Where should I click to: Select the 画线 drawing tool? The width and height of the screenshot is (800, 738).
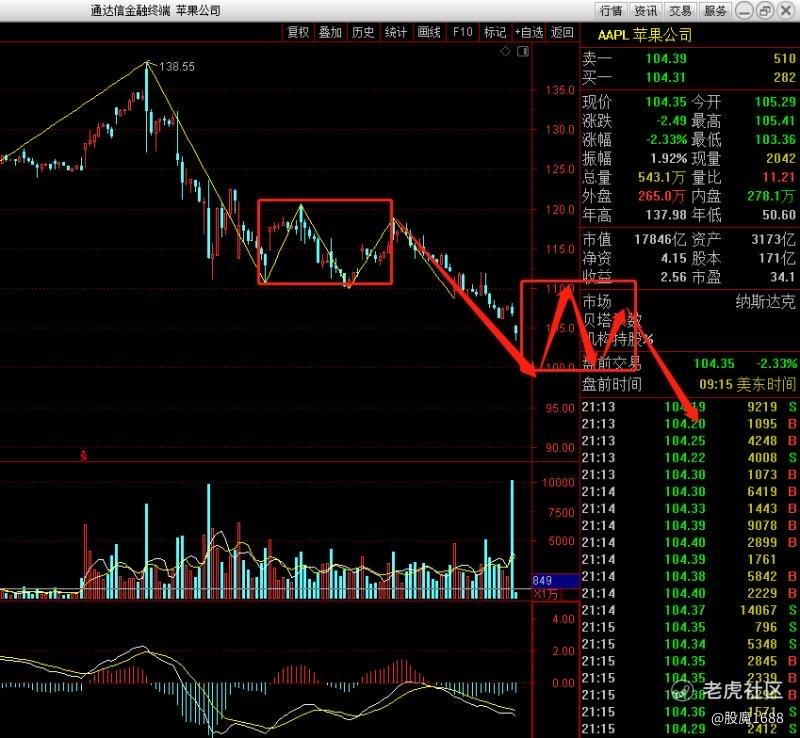429,32
